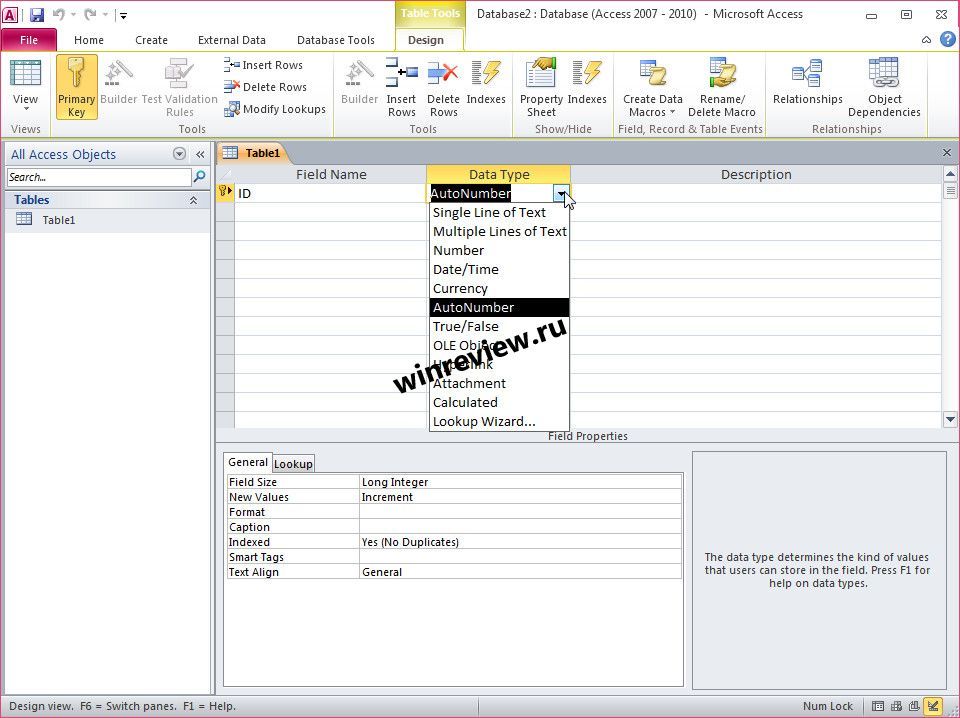Switch to the Create ribbon tab
Viewport: 960px width, 718px height.
(151, 40)
